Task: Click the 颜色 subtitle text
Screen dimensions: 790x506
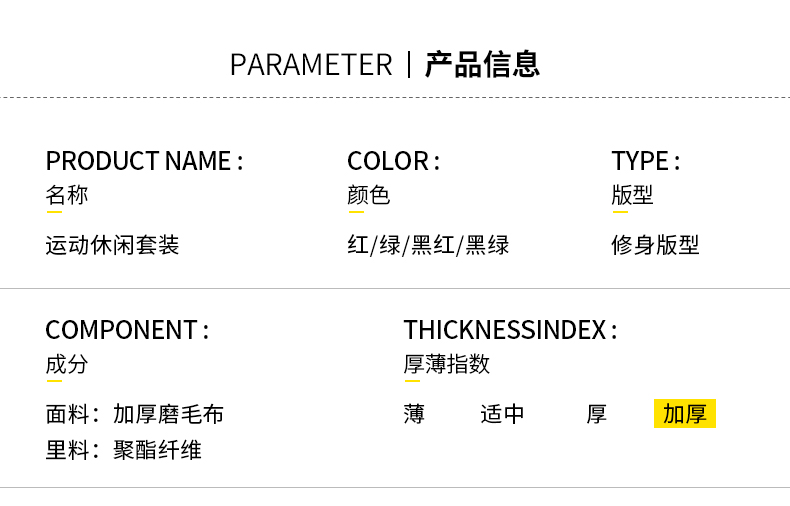Action: 369,195
